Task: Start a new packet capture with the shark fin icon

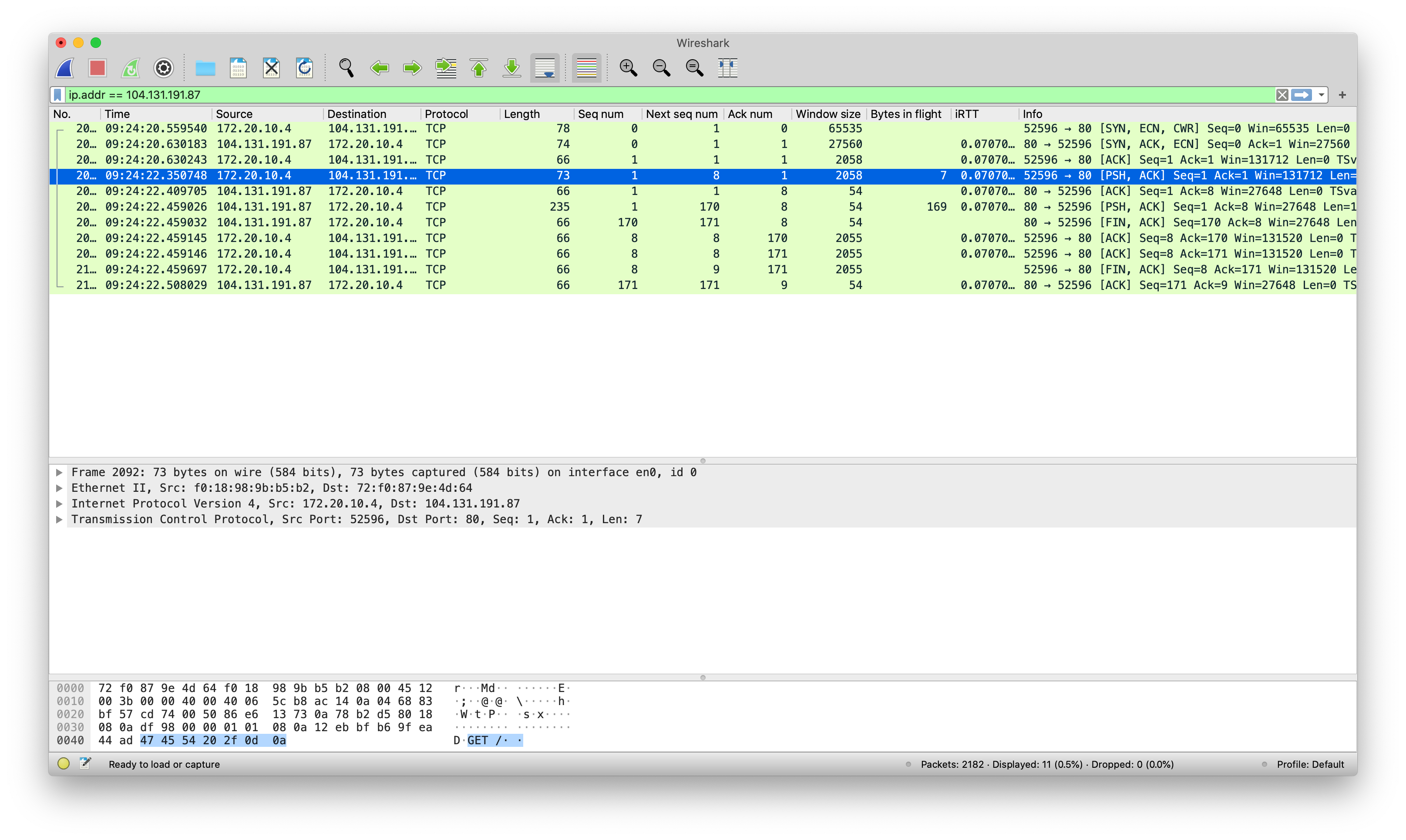Action: (64, 68)
